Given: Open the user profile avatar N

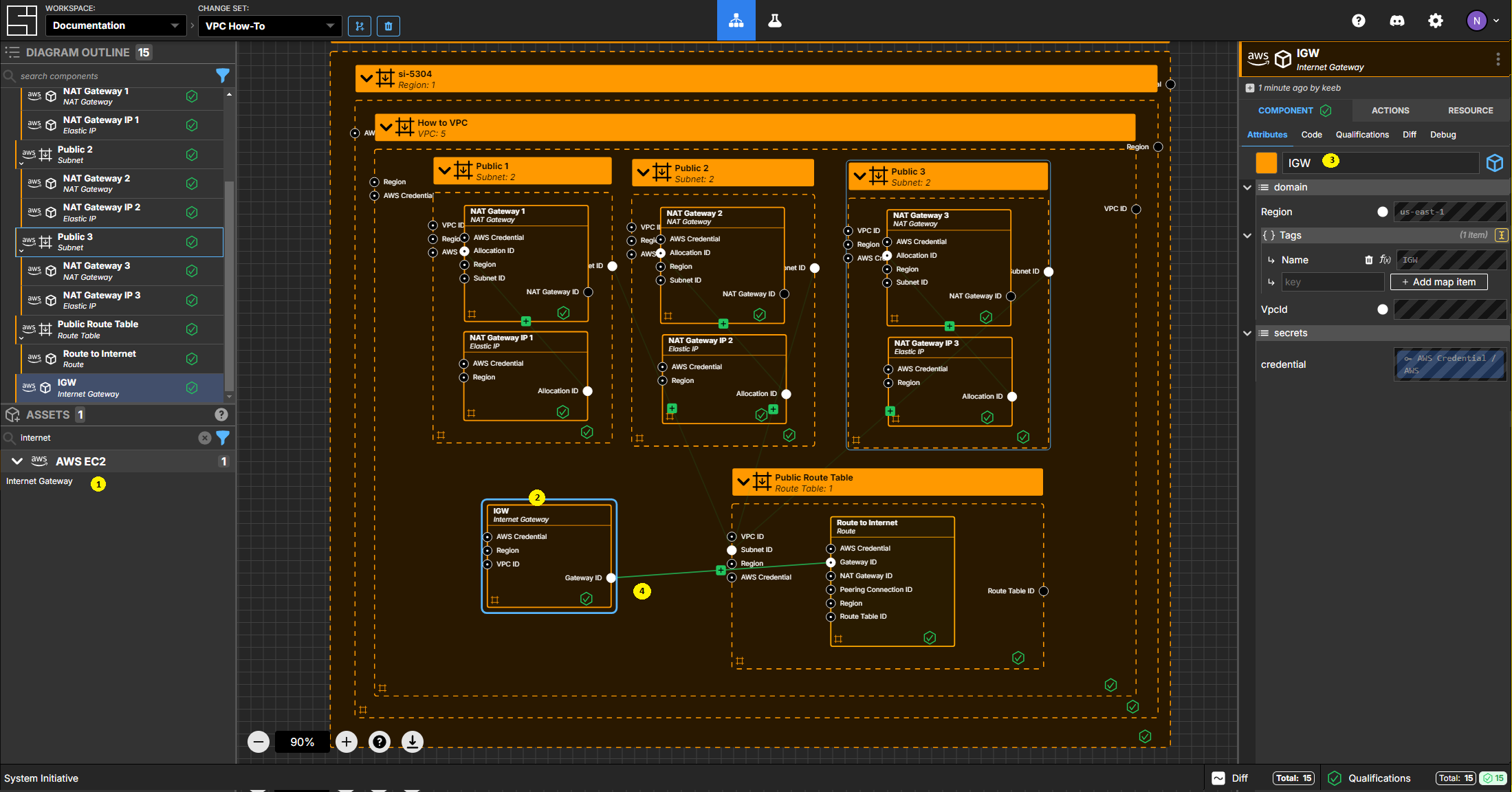Looking at the screenshot, I should click(x=1476, y=21).
